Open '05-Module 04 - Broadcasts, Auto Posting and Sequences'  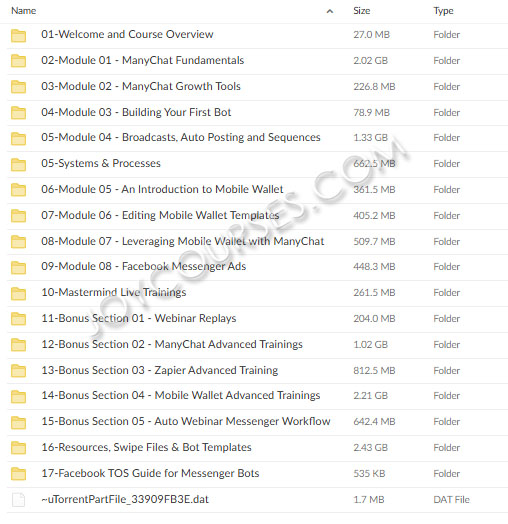coord(181,137)
